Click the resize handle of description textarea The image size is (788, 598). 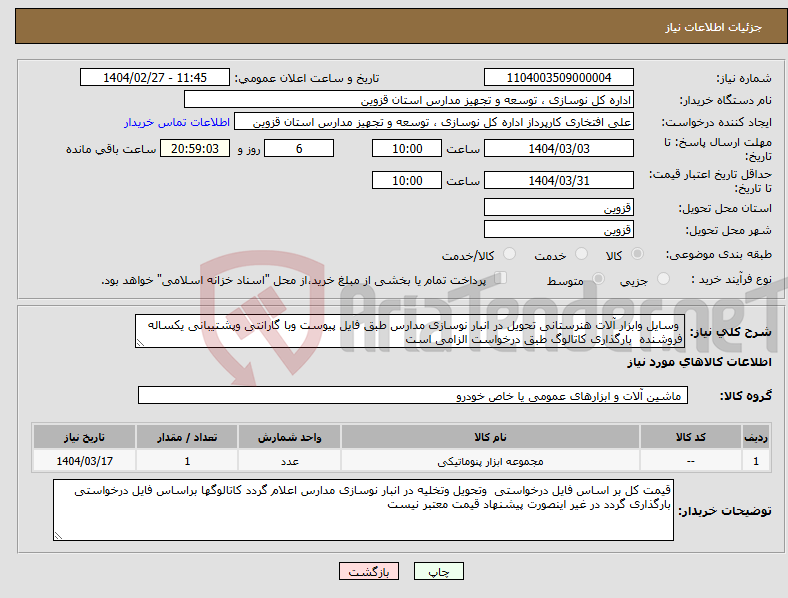point(141,343)
